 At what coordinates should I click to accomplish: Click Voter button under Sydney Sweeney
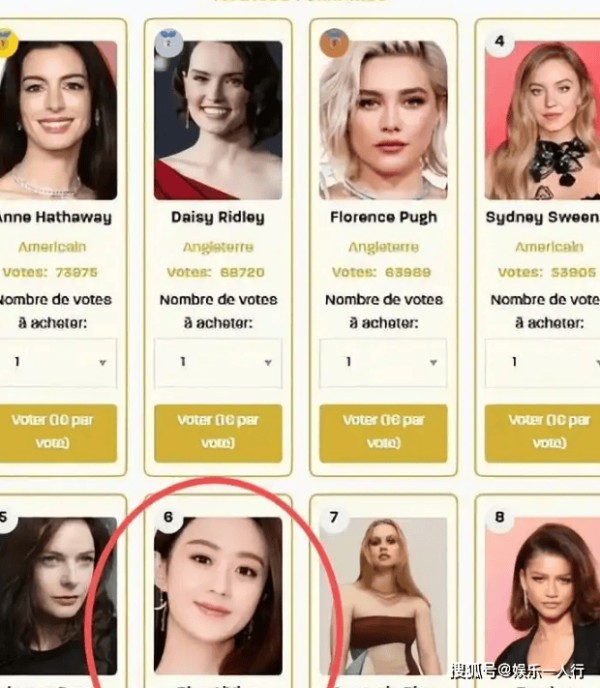point(543,433)
